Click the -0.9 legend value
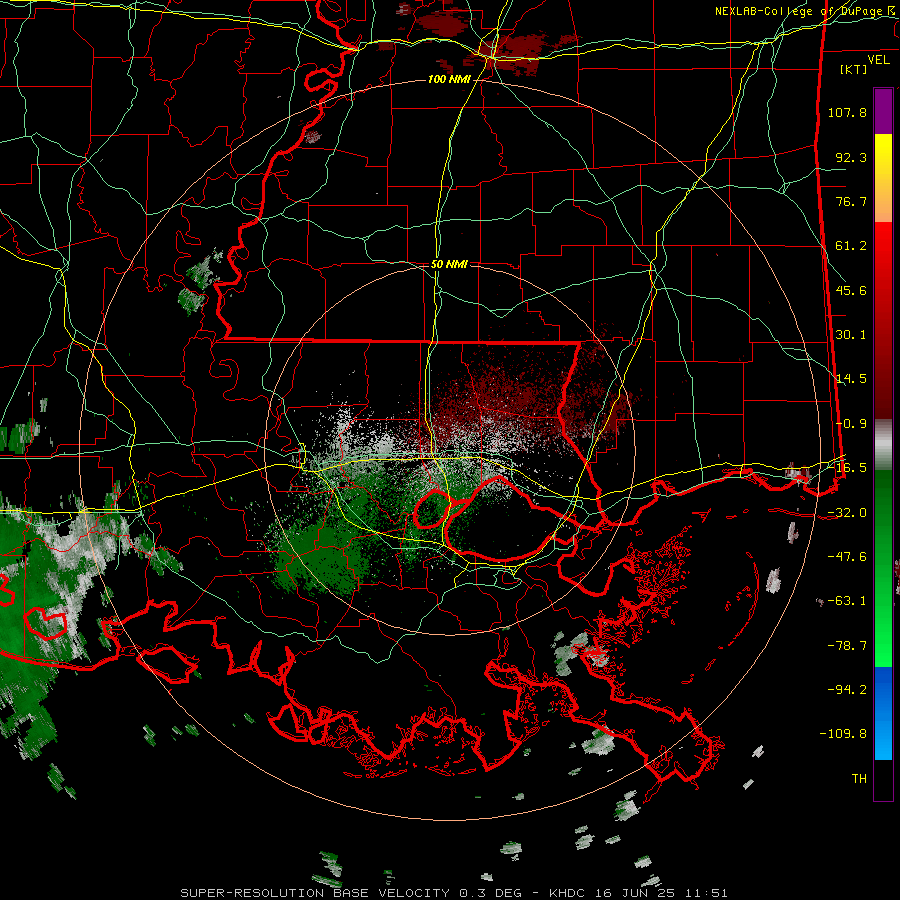Image resolution: width=900 pixels, height=900 pixels. pos(851,424)
